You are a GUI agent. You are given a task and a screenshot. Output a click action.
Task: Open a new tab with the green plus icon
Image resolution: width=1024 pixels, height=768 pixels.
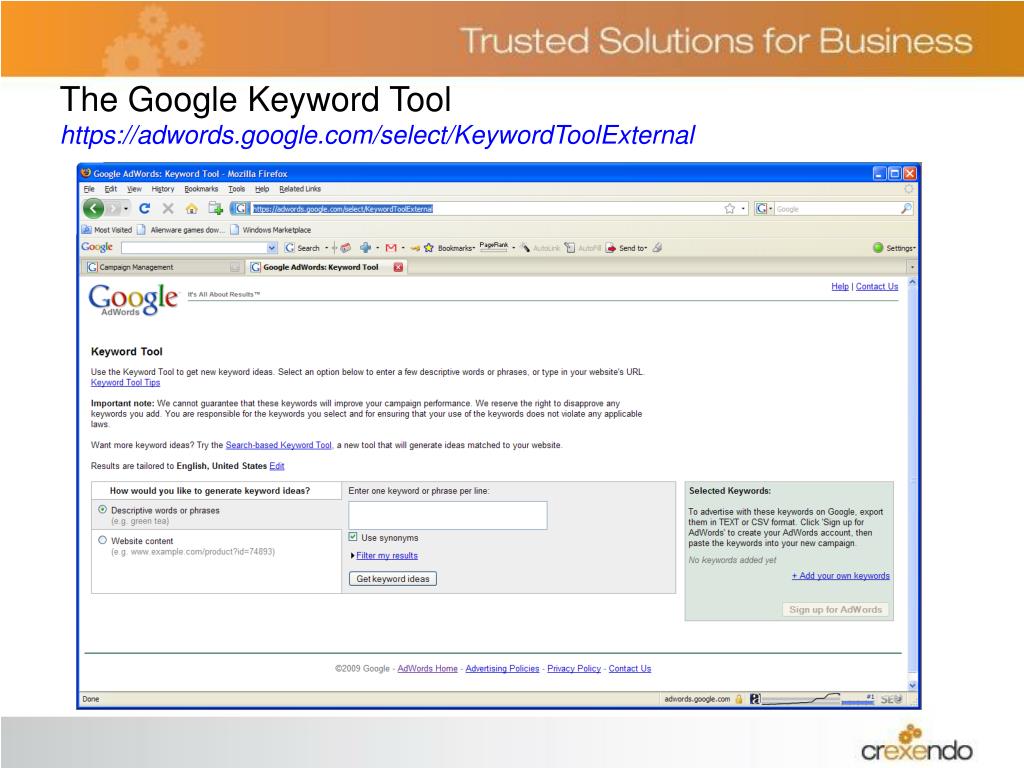[x=215, y=208]
